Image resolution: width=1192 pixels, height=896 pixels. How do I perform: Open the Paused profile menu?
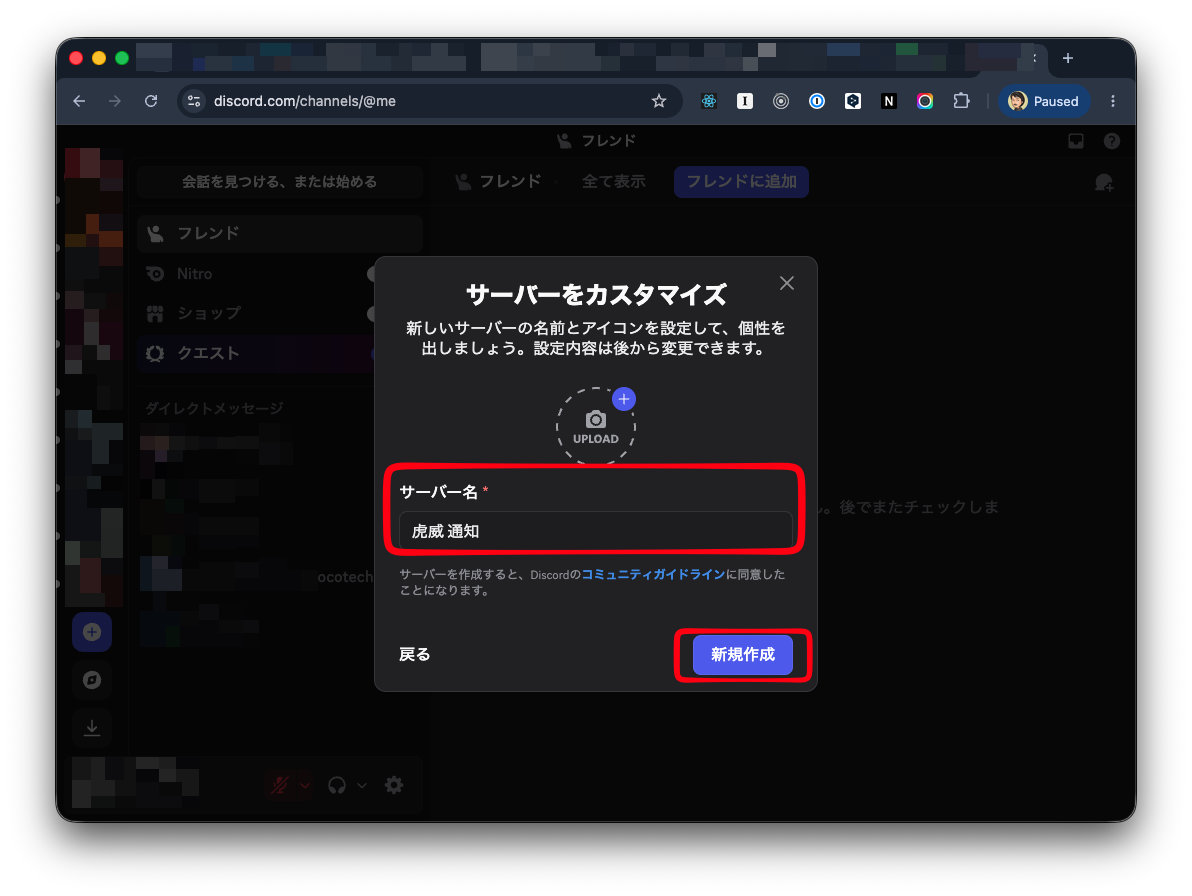tap(1044, 101)
